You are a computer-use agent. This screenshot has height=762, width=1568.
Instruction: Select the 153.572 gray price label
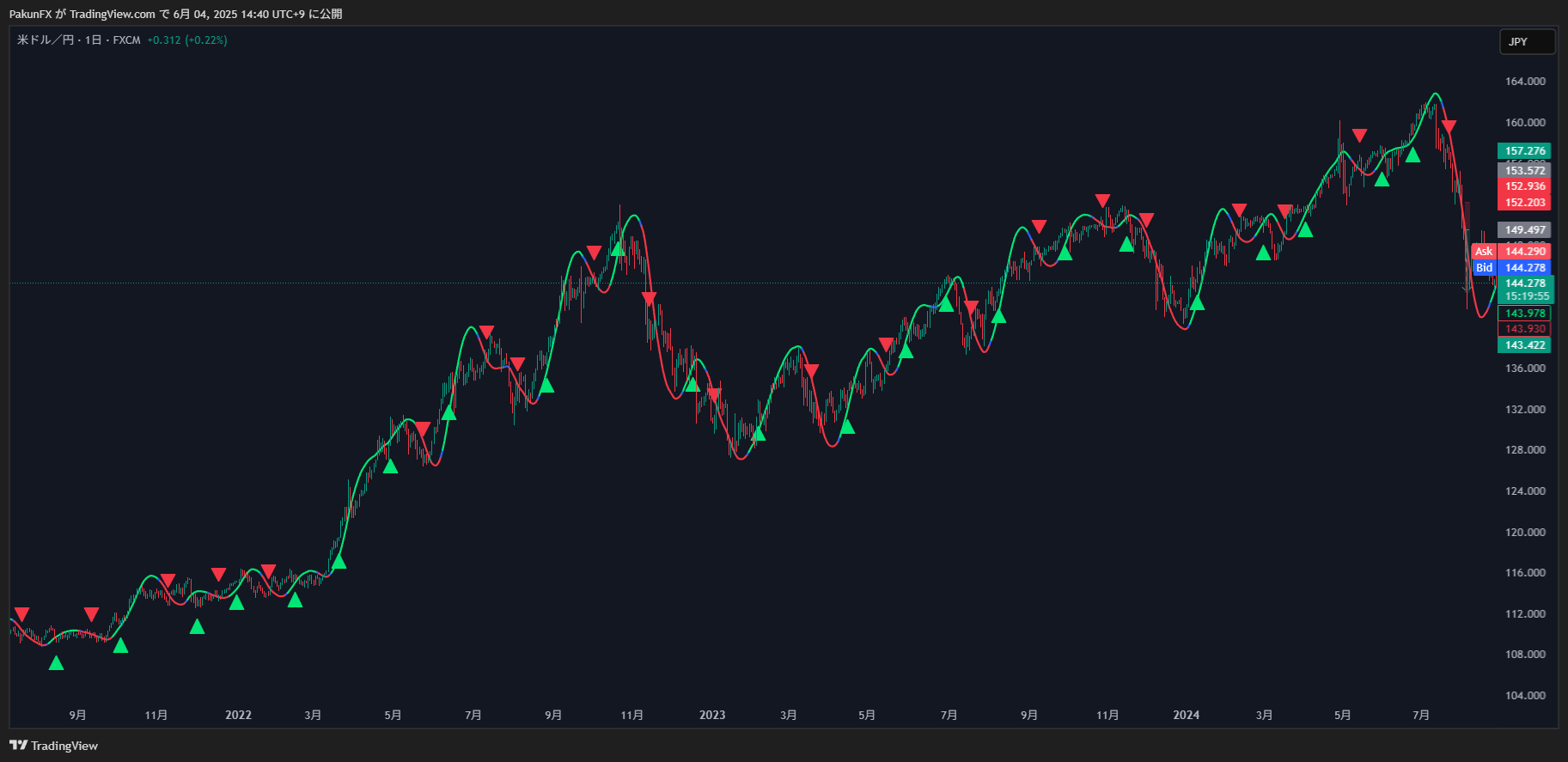tap(1524, 170)
